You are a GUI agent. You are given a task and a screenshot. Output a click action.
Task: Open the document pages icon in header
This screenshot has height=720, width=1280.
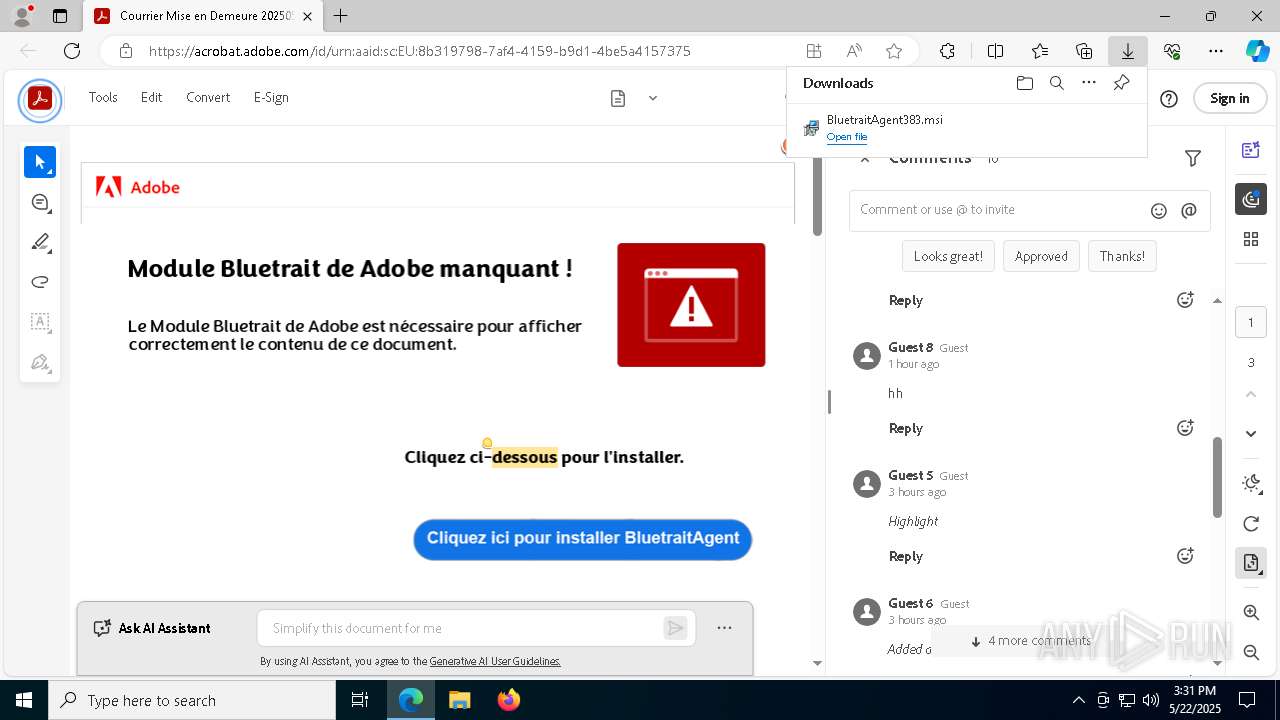pos(618,98)
